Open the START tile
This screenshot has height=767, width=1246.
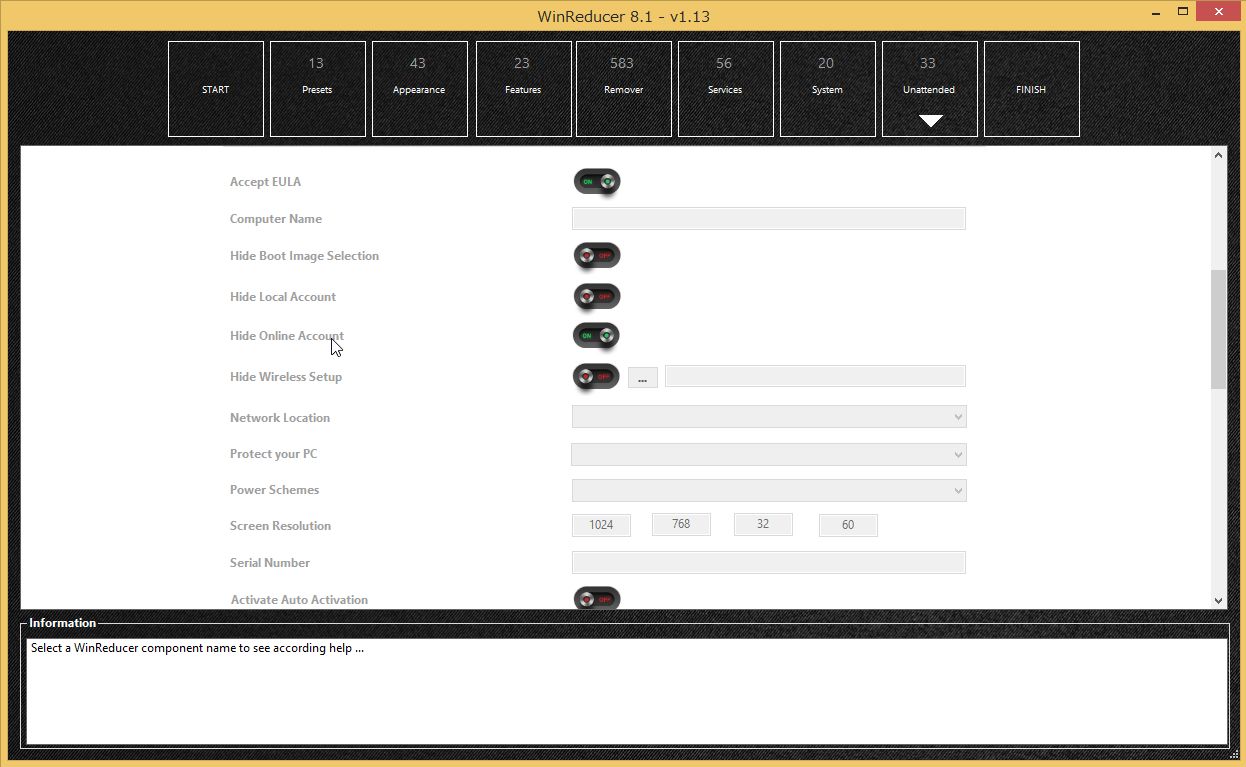click(x=215, y=89)
